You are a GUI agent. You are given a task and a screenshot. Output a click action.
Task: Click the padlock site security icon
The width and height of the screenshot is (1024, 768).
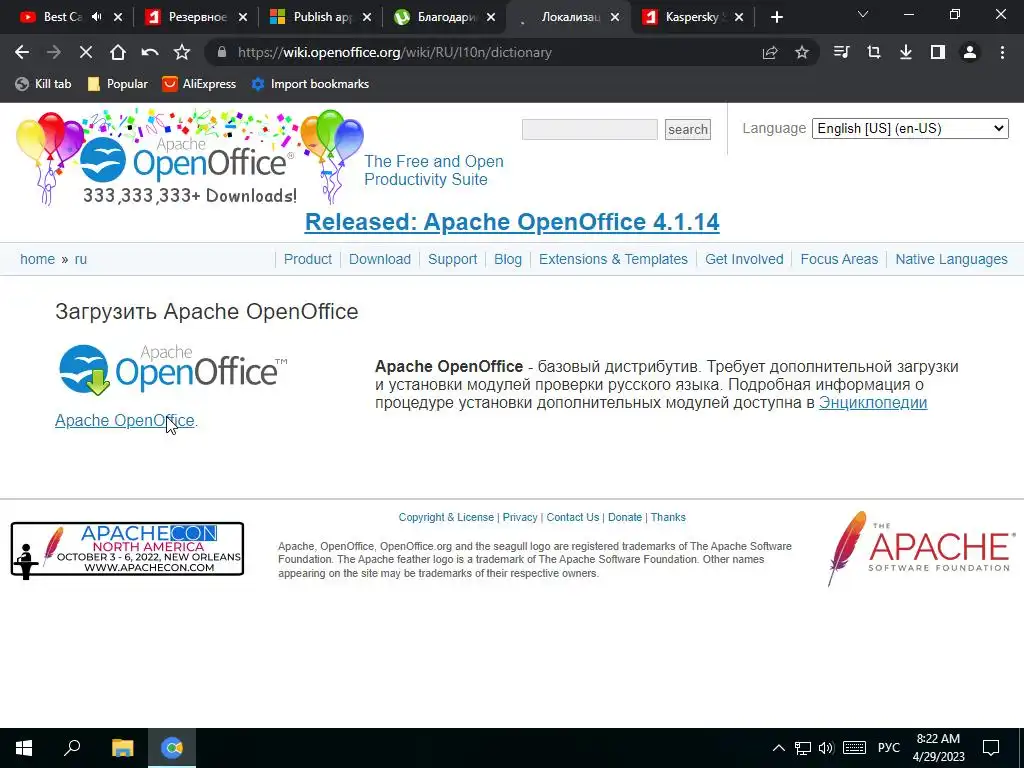(x=222, y=52)
